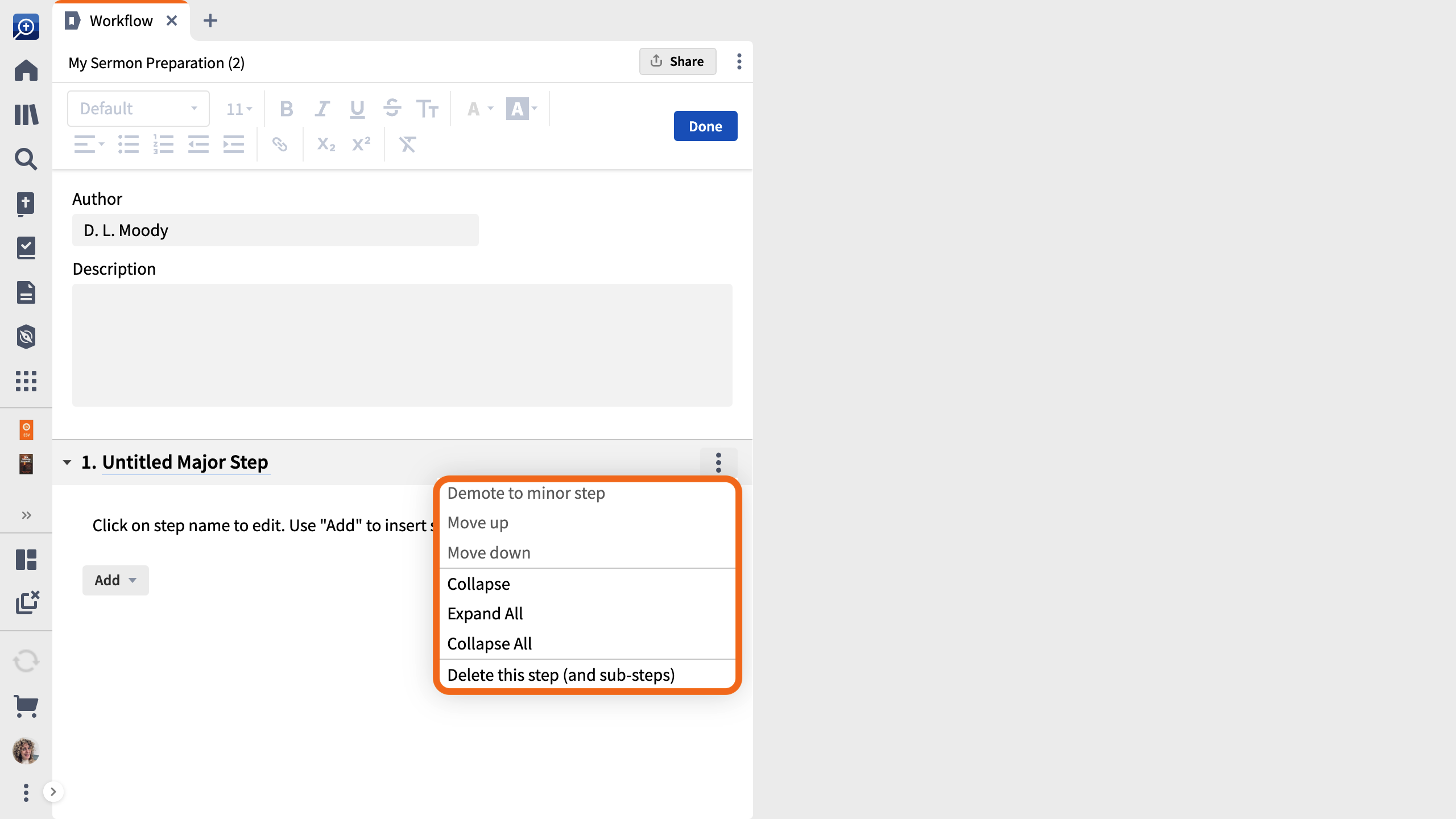Open the checklist book icon in sidebar
Viewport: 1456px width, 819px height.
click(26, 248)
